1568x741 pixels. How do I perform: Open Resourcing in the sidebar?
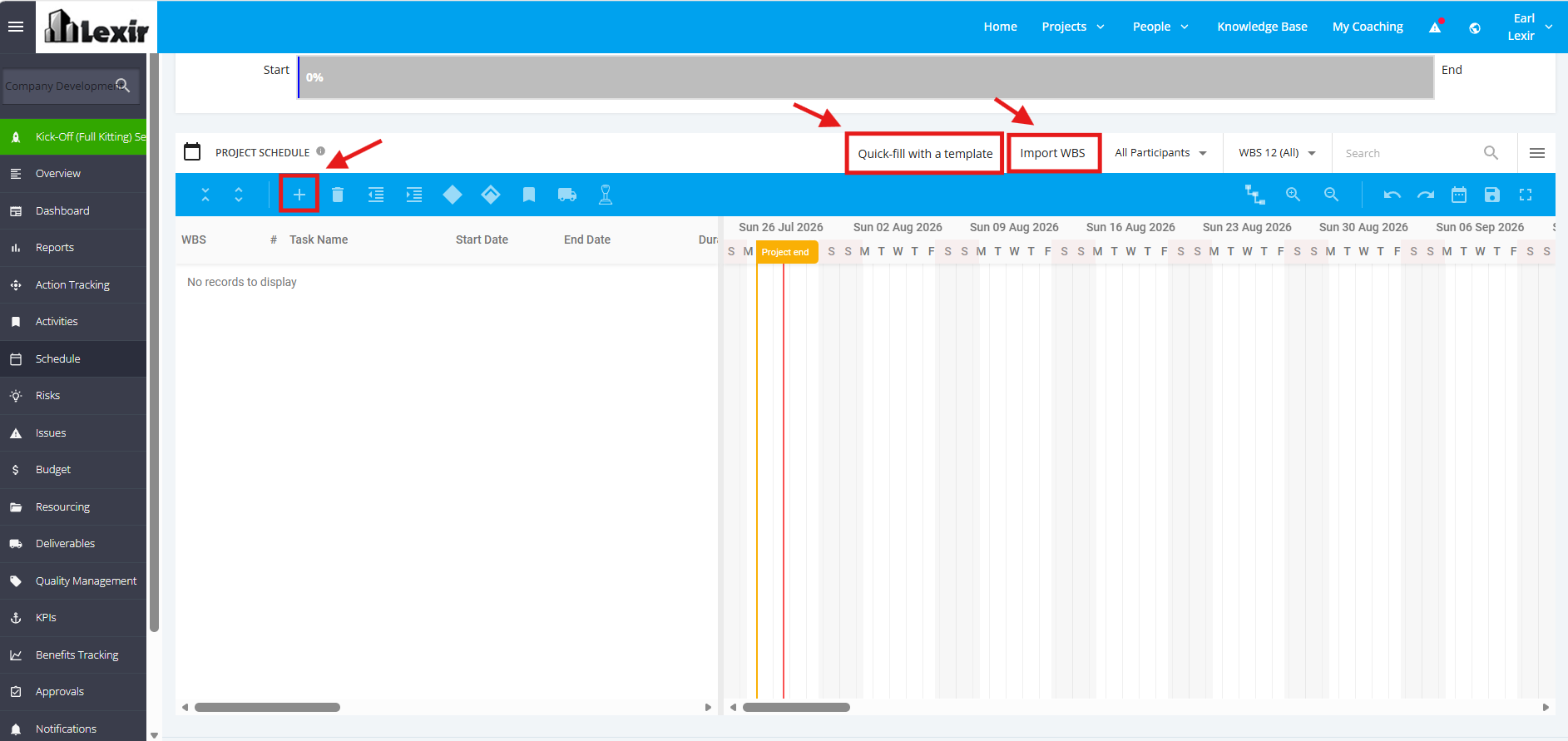73,507
